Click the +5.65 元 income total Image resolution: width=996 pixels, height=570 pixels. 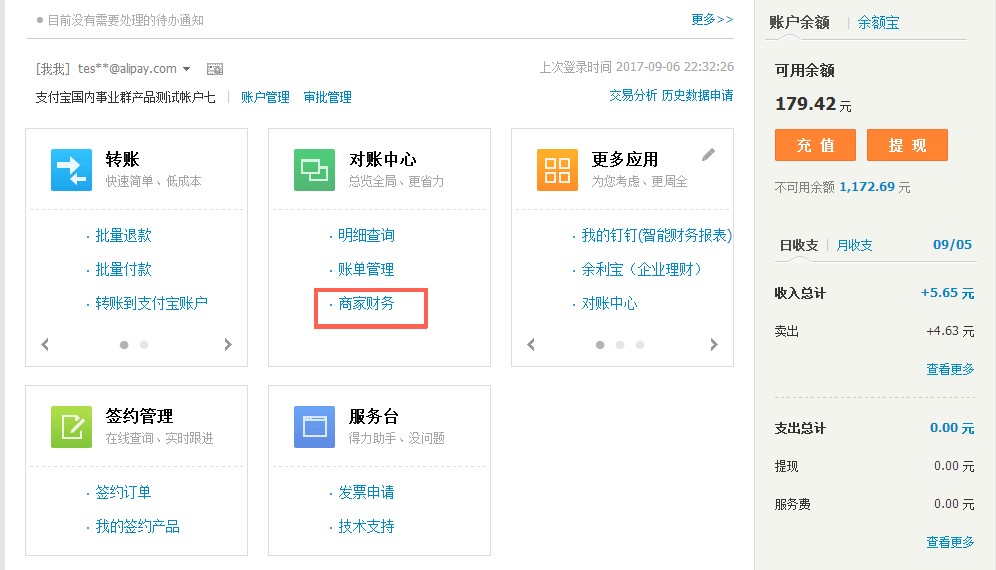tap(948, 293)
